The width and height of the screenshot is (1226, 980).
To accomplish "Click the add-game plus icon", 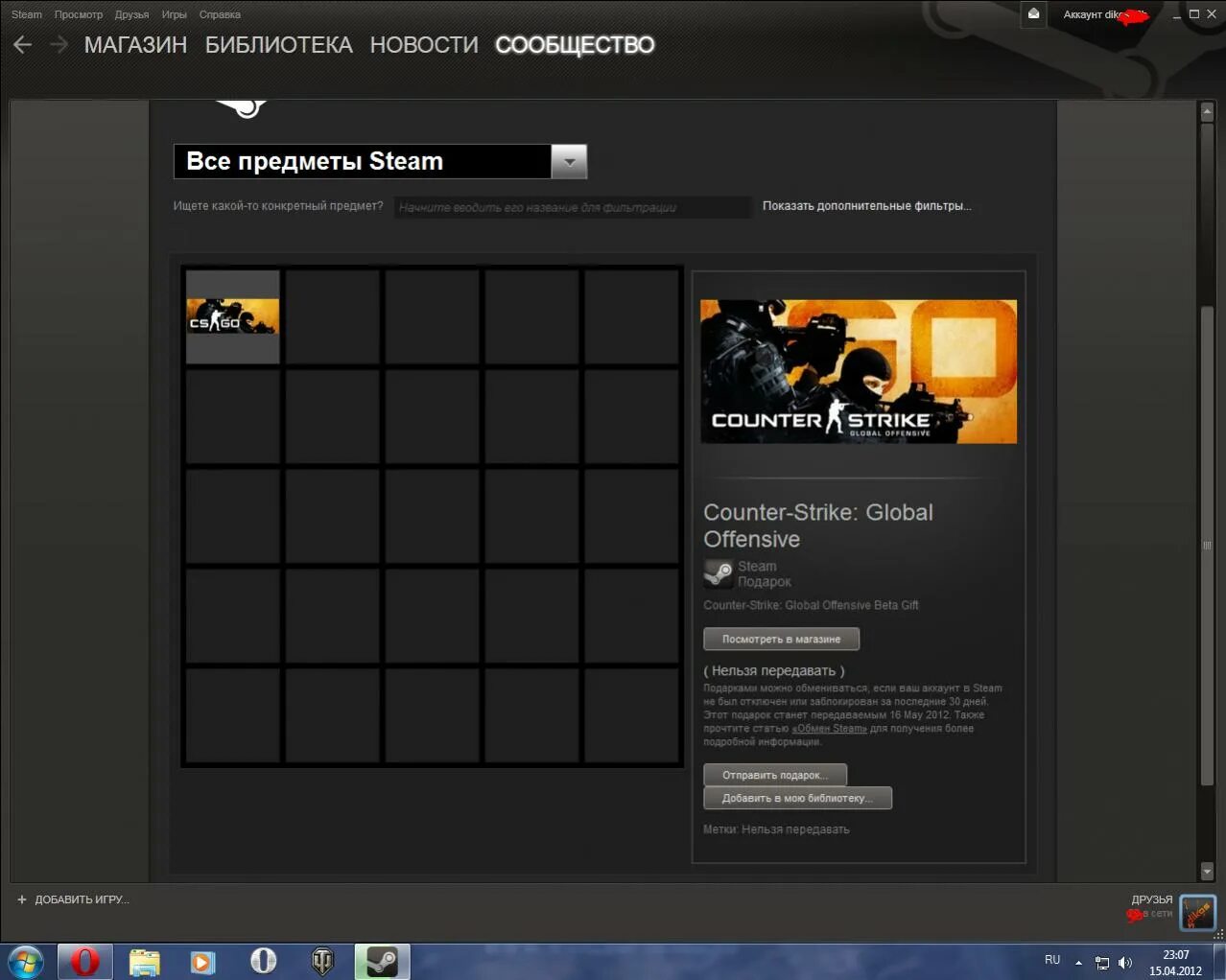I will pos(22,899).
